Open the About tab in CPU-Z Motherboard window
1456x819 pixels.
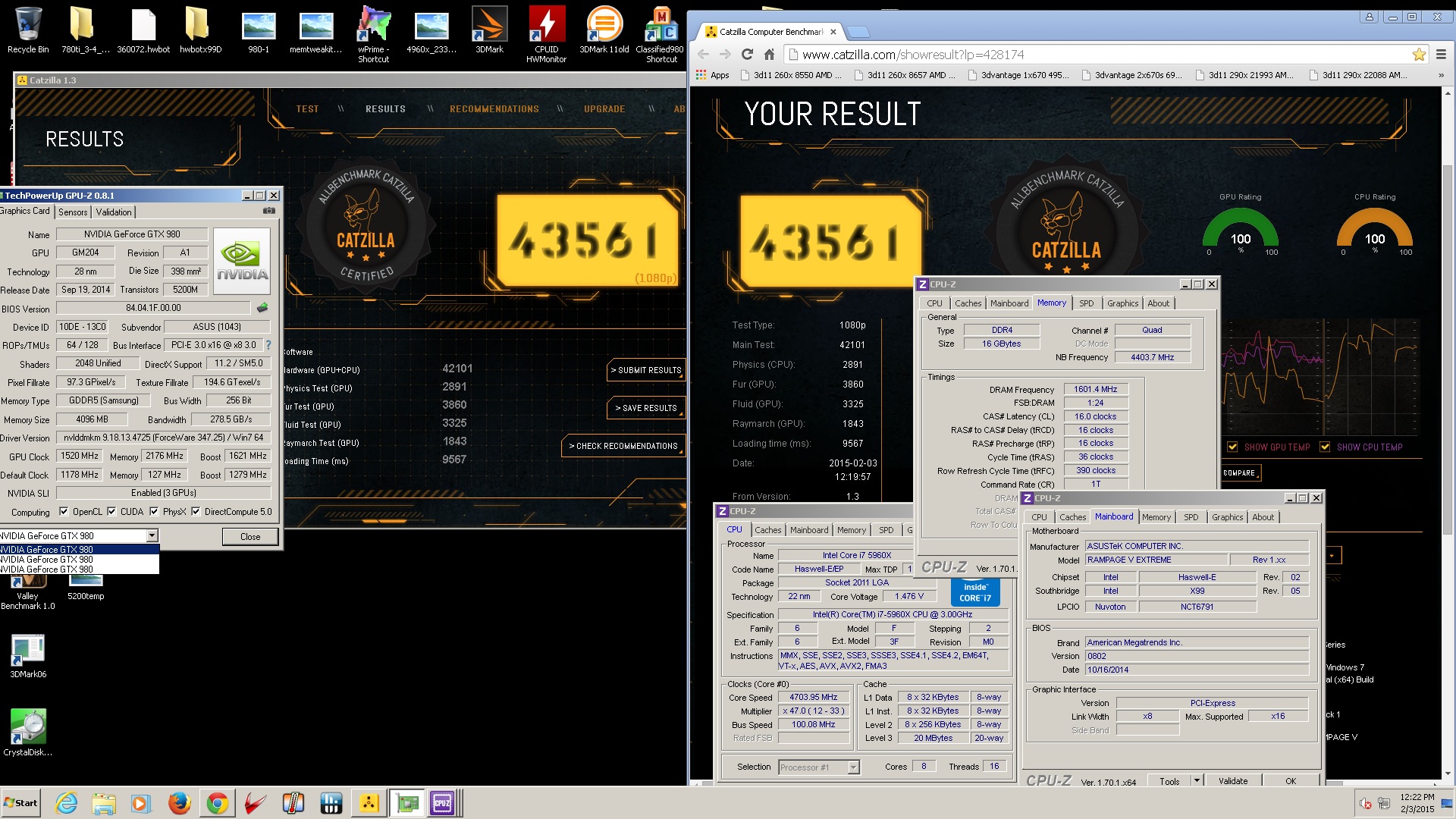[x=1263, y=517]
